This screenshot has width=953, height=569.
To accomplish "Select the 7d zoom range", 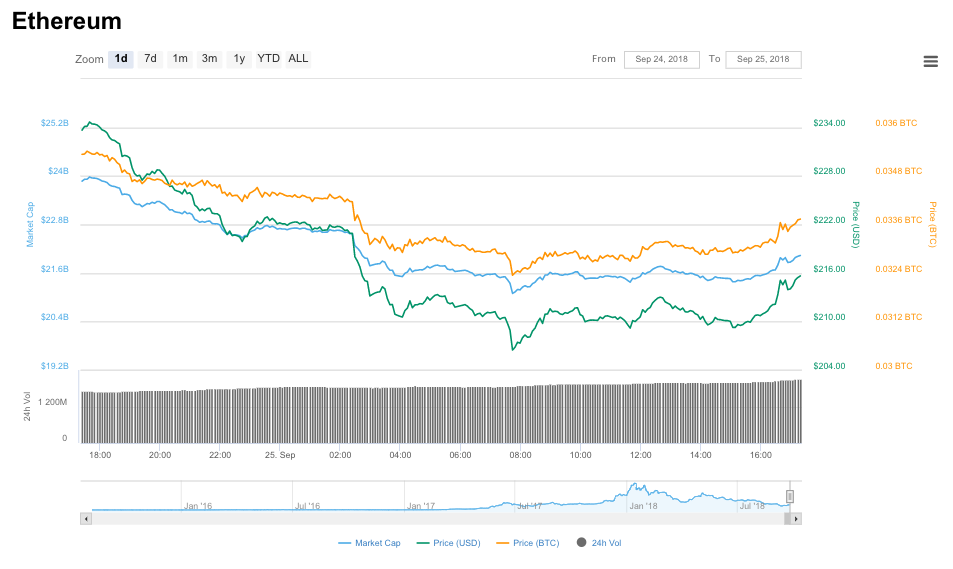I will [x=150, y=59].
